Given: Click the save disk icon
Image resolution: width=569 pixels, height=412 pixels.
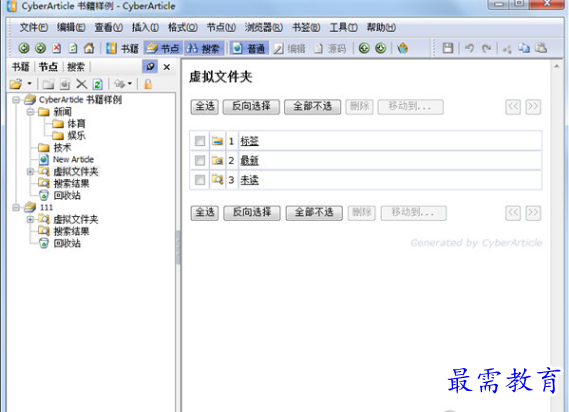Looking at the screenshot, I should [x=448, y=48].
